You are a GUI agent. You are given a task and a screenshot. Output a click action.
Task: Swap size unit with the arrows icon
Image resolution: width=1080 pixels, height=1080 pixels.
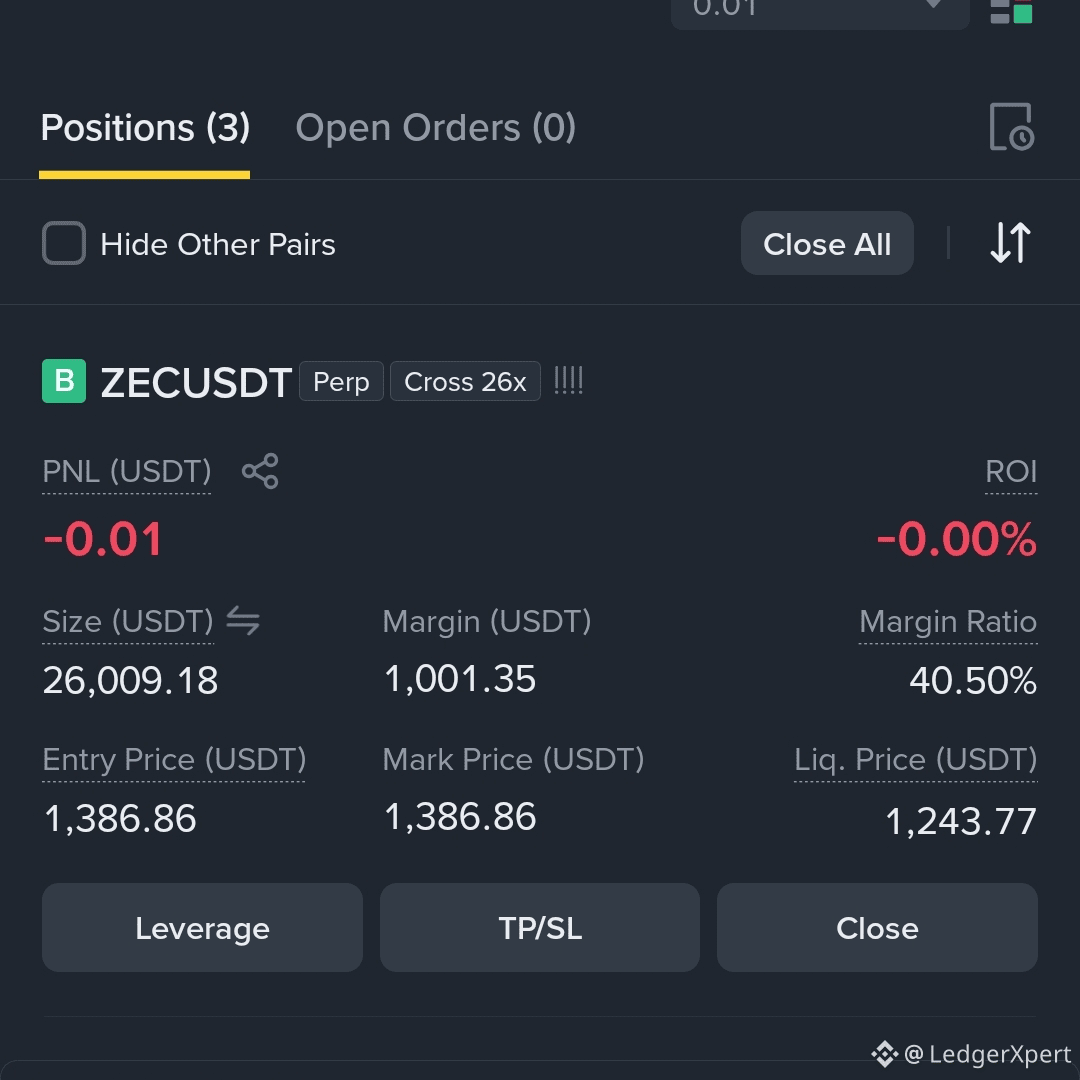[x=243, y=621]
